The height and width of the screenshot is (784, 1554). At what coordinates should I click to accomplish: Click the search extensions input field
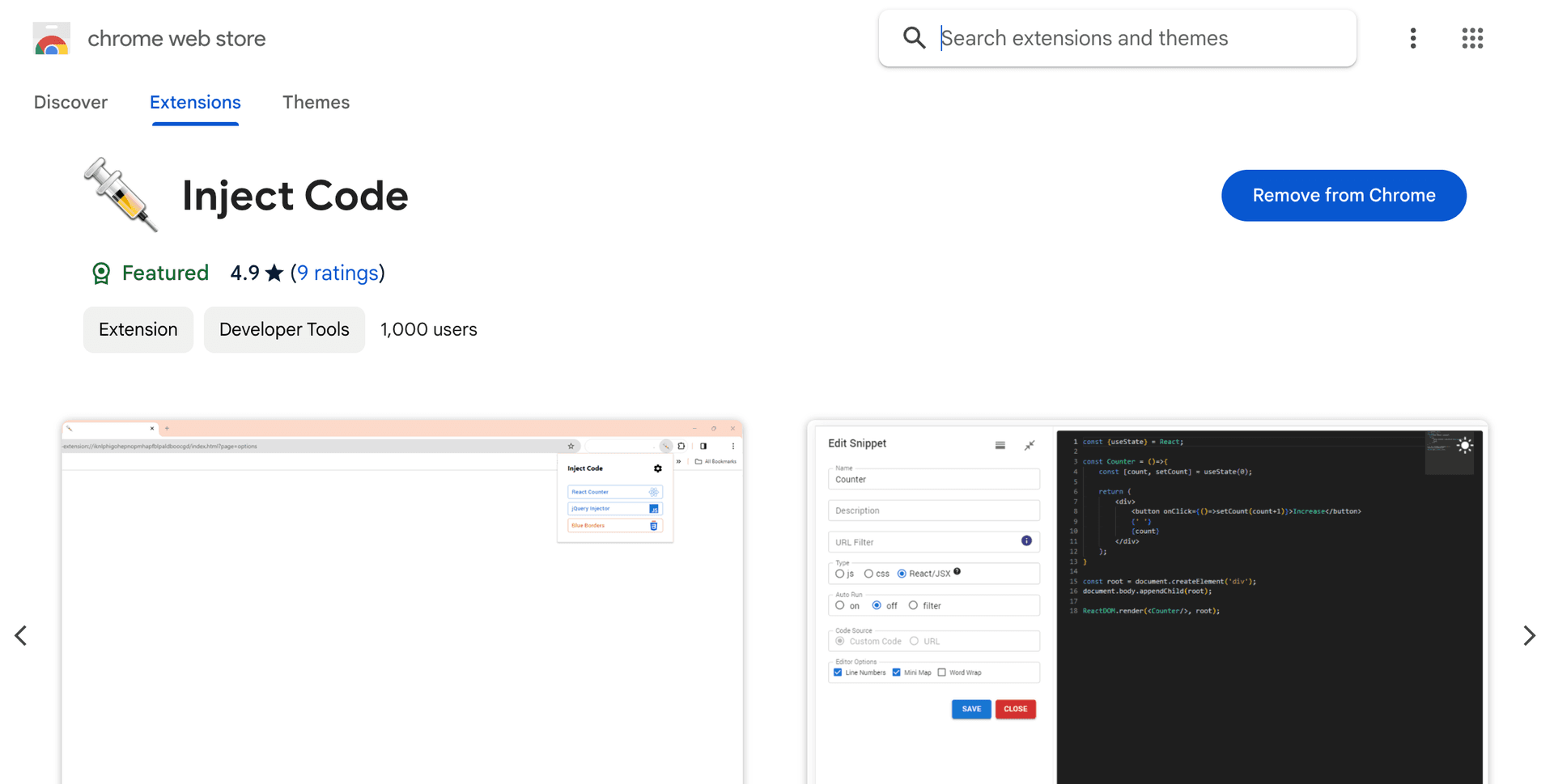point(1117,37)
